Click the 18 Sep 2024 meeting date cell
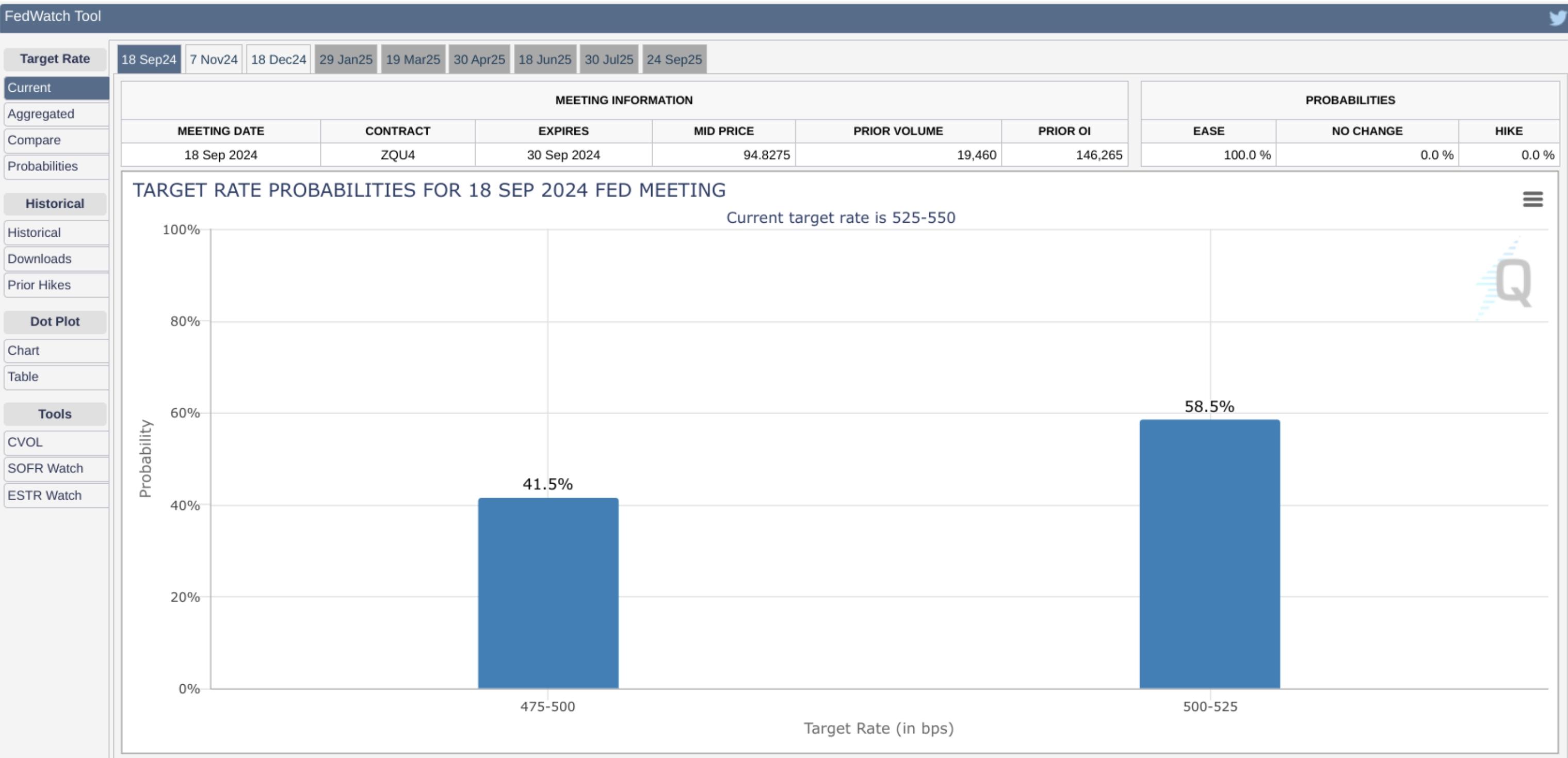The image size is (1568, 758). (220, 155)
